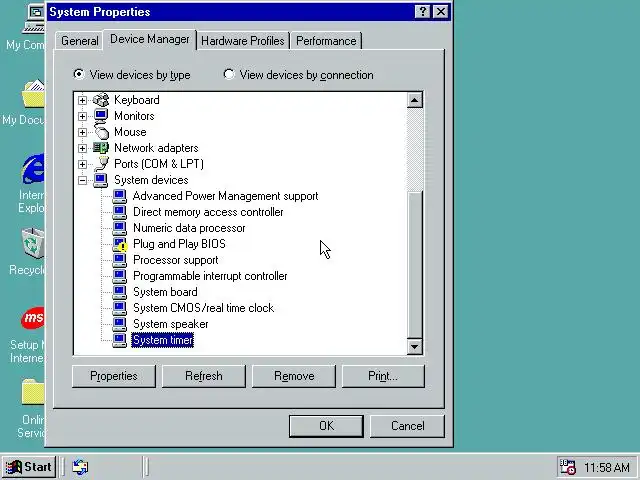Click the Keyboard category icon
640x480 pixels.
point(101,100)
